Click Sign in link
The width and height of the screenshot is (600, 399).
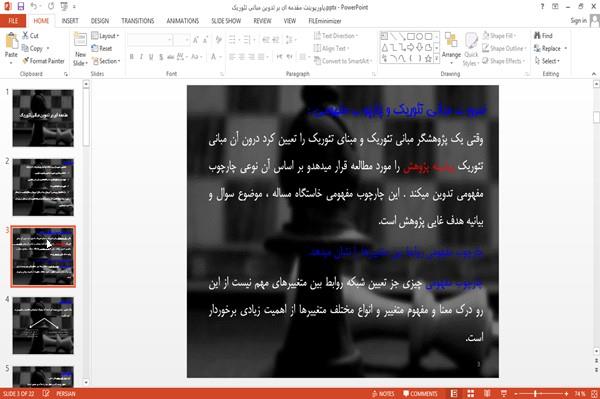point(578,21)
